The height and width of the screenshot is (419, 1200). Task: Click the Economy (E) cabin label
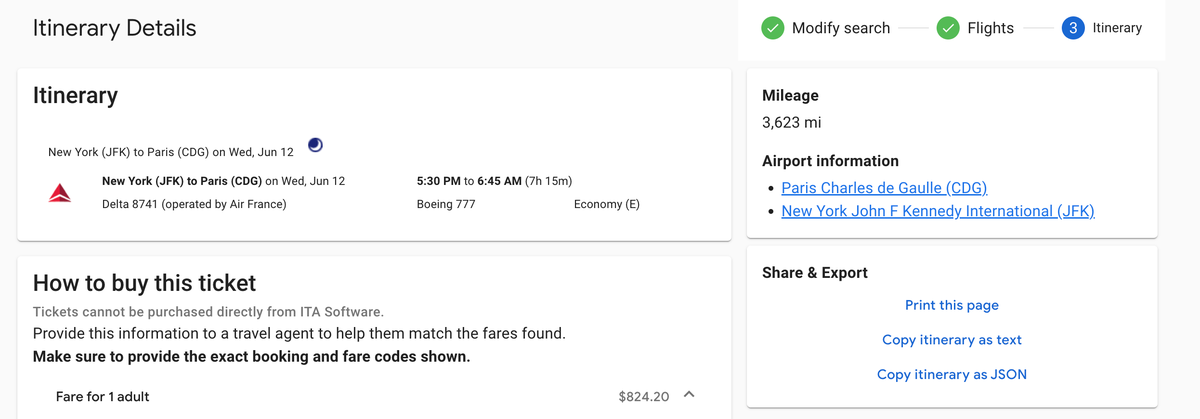coord(607,204)
